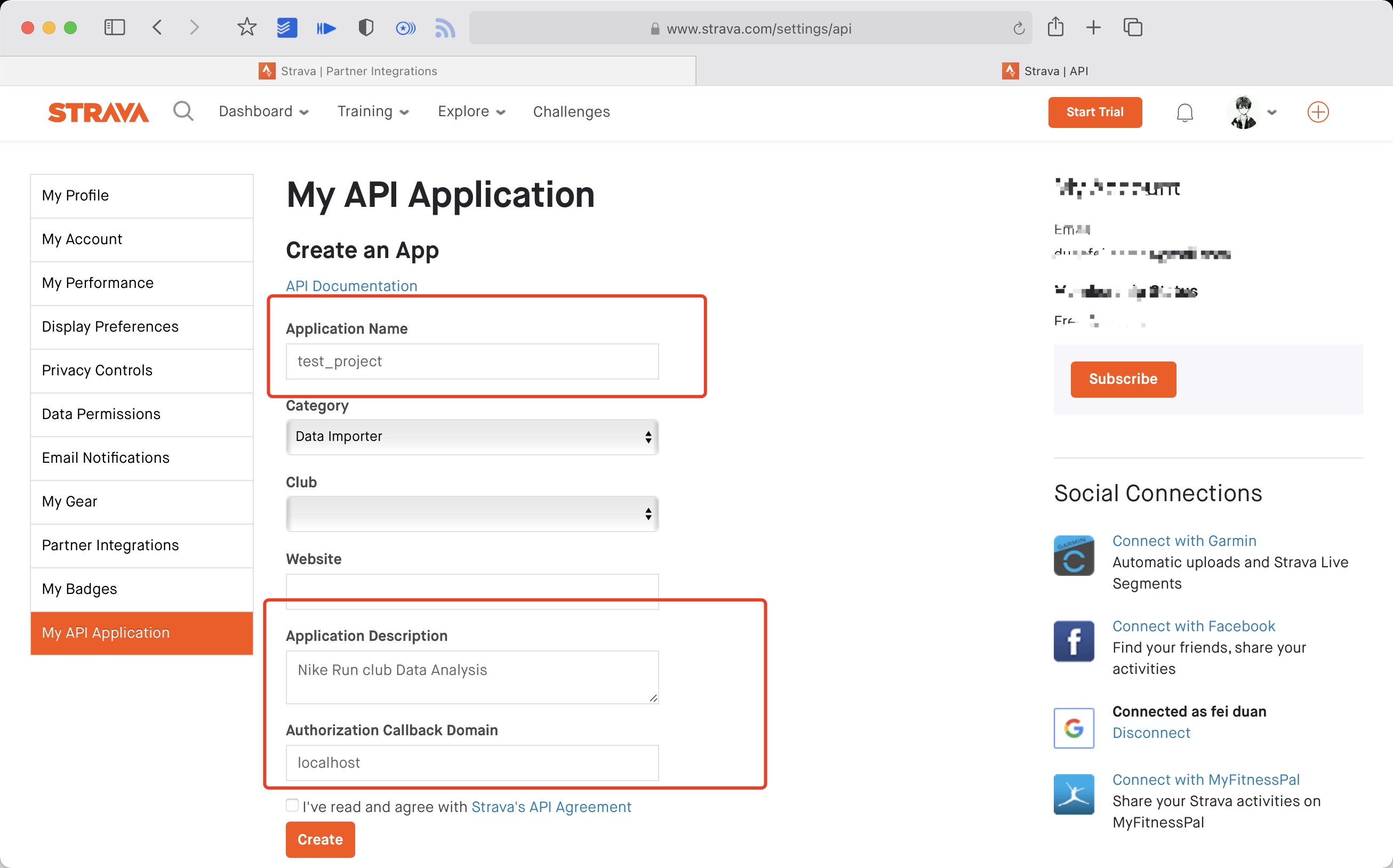Enable the I've read agreement checkbox
The image size is (1393, 868).
[x=291, y=806]
